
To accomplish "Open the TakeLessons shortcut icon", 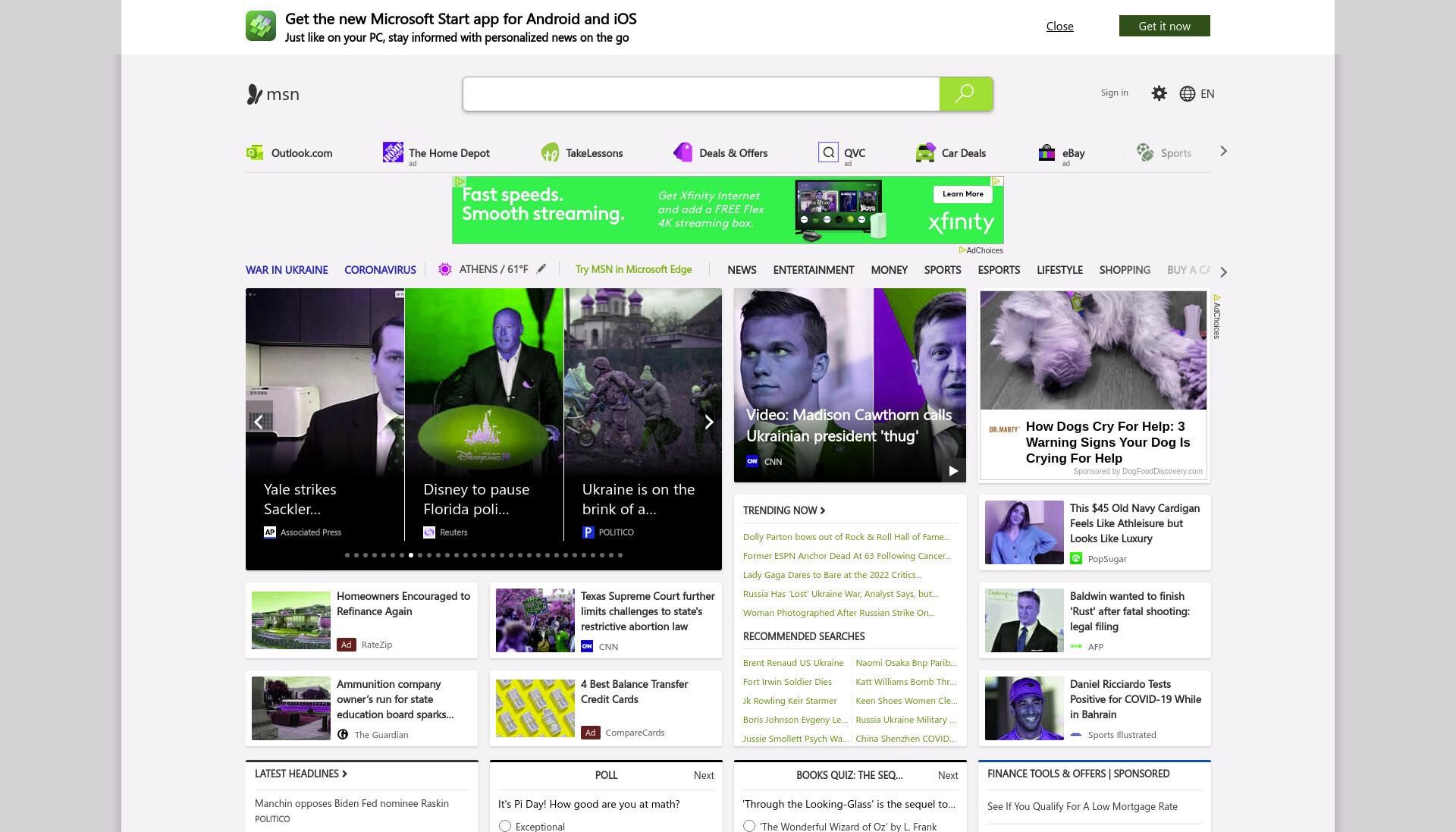I will [550, 152].
